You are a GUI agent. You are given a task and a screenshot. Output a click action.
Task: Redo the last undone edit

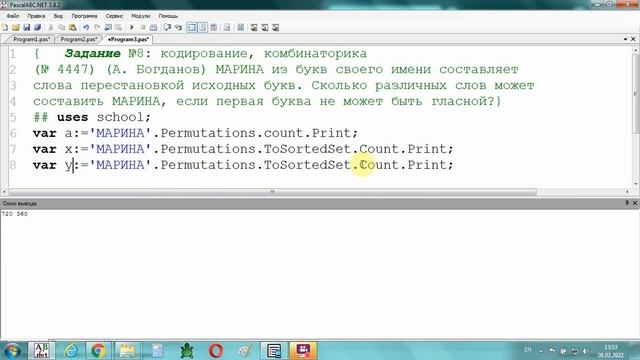pyautogui.click(x=97, y=27)
